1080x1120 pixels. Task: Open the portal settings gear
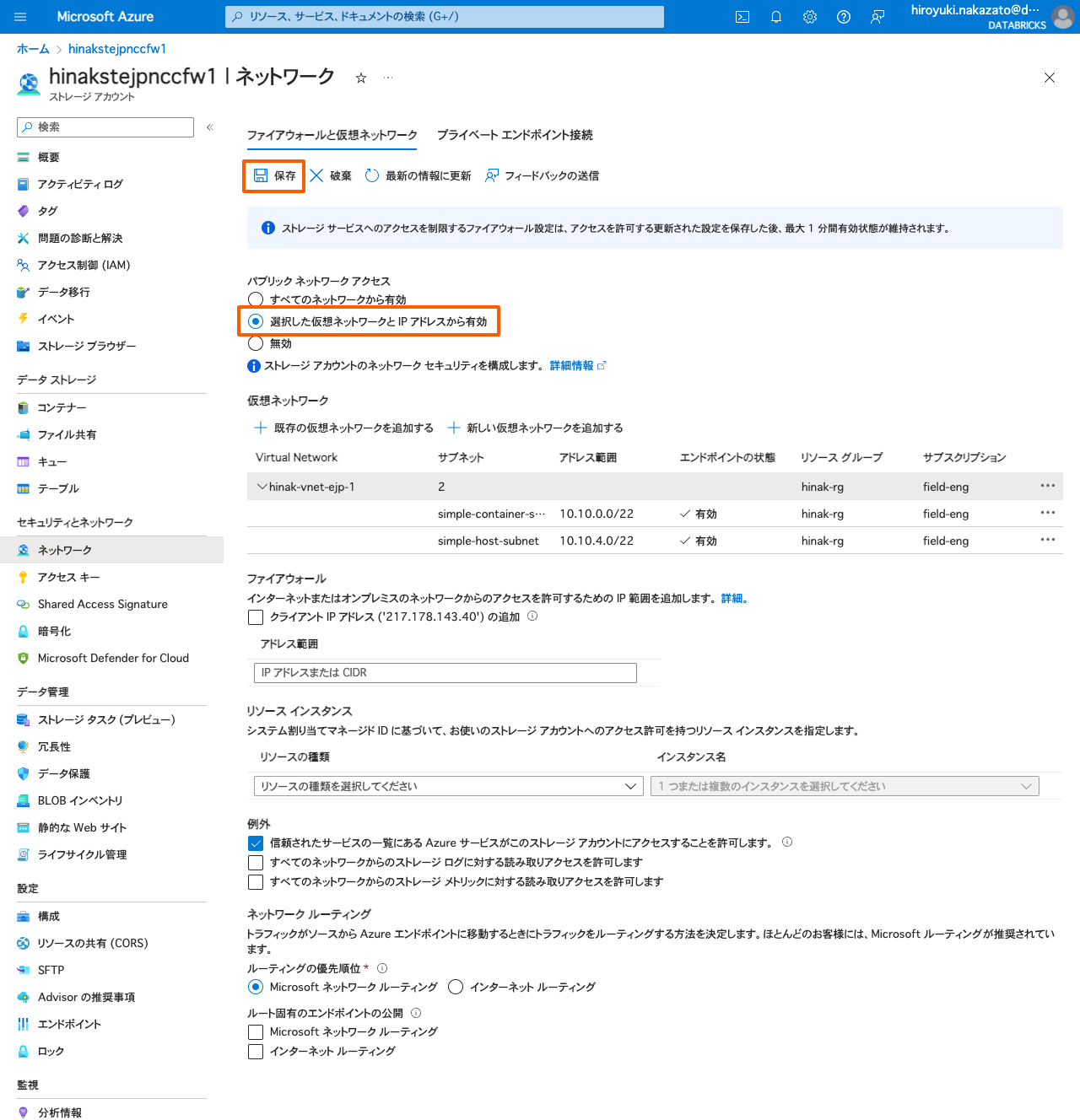pos(810,17)
